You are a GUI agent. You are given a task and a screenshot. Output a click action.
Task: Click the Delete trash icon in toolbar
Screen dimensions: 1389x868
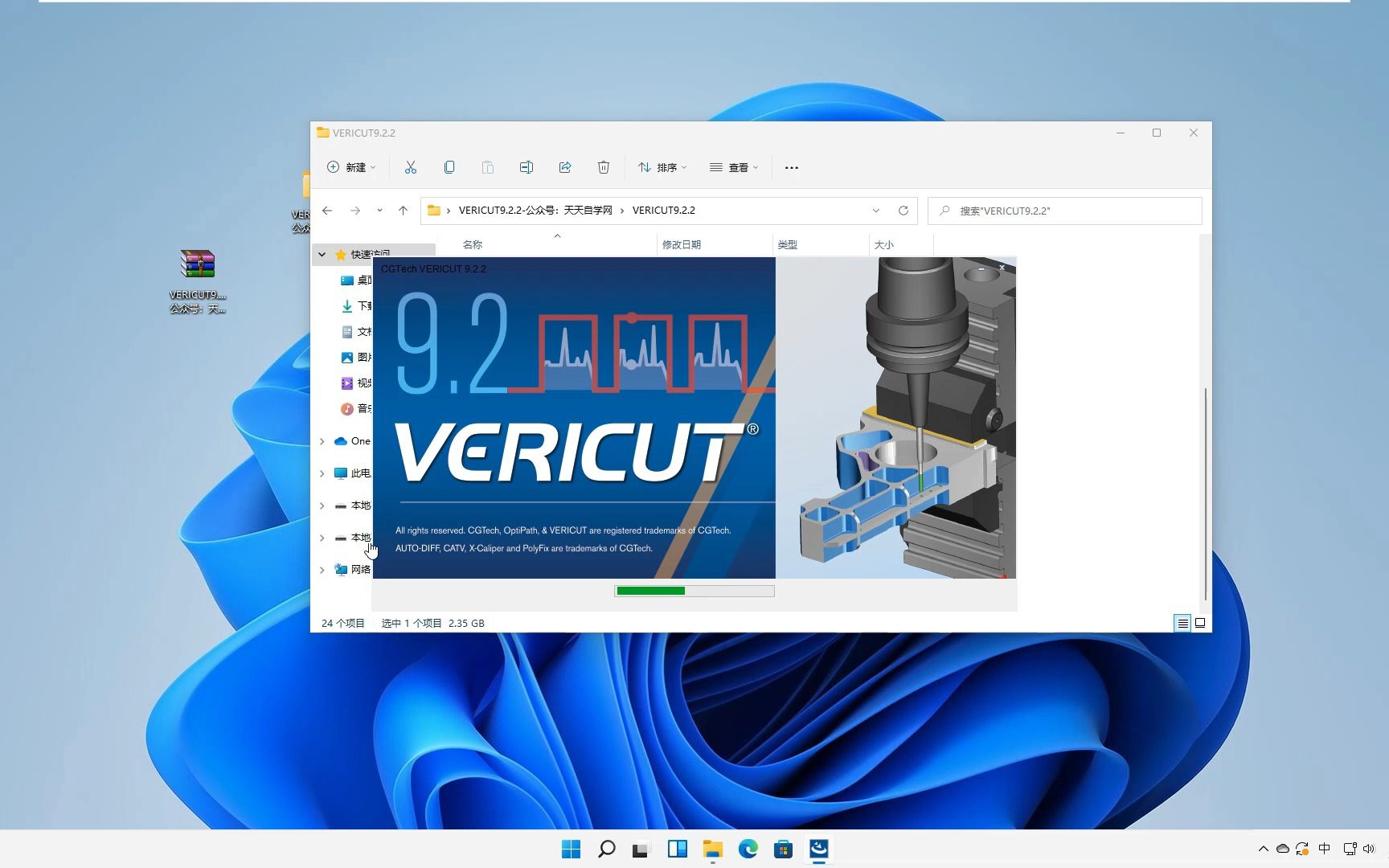click(x=604, y=167)
